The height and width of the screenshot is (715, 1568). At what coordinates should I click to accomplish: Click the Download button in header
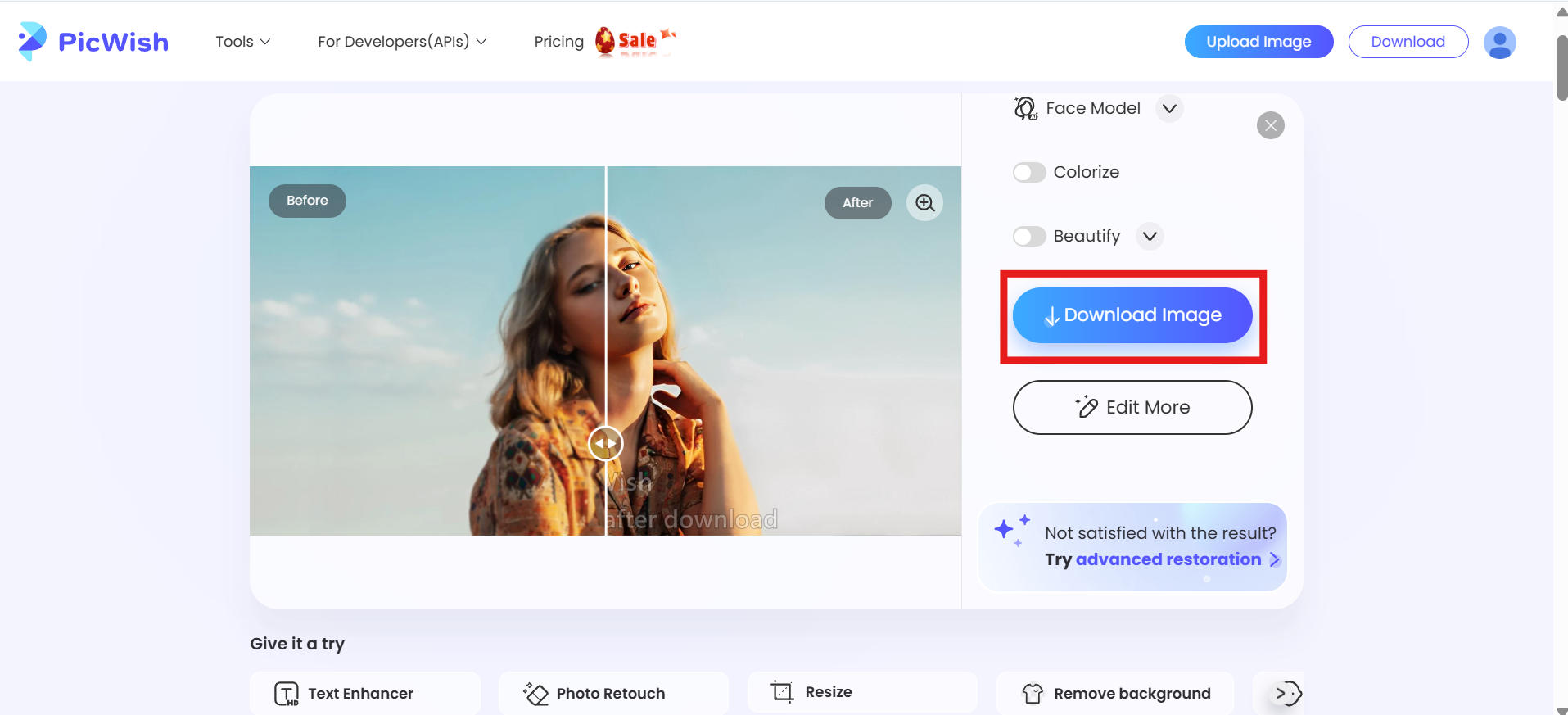1408,42
